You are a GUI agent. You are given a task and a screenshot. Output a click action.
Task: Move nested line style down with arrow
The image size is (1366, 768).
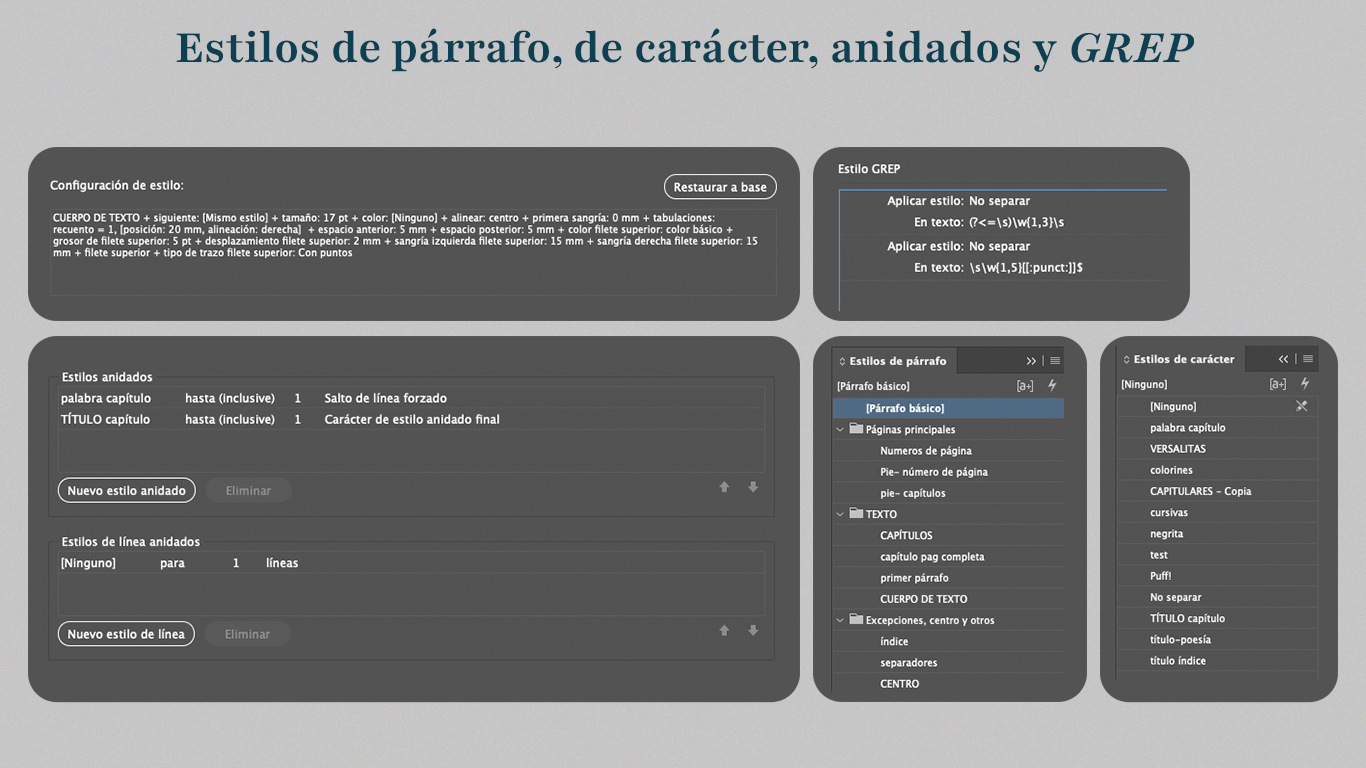[753, 631]
